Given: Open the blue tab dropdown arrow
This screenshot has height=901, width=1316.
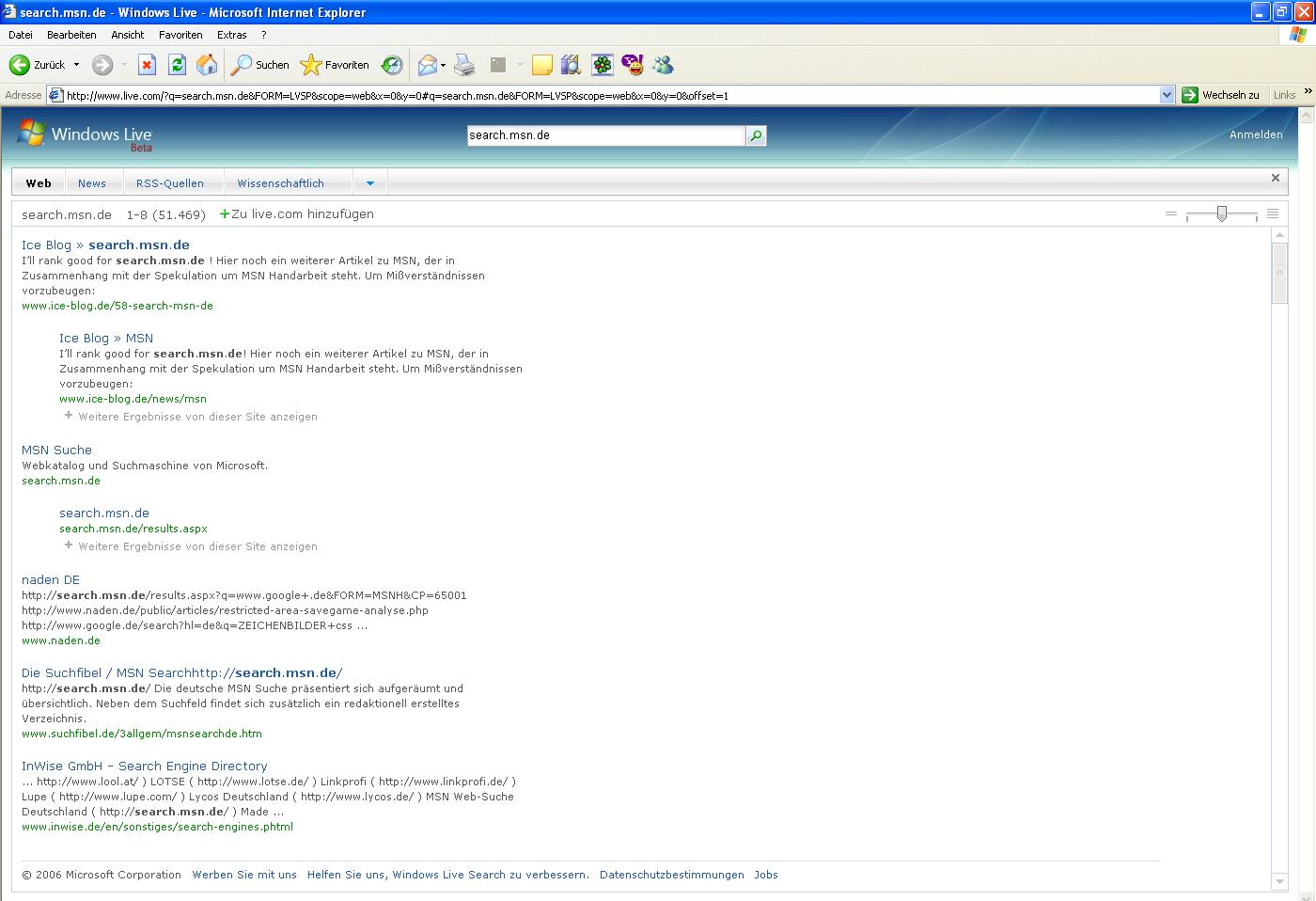Looking at the screenshot, I should [370, 183].
